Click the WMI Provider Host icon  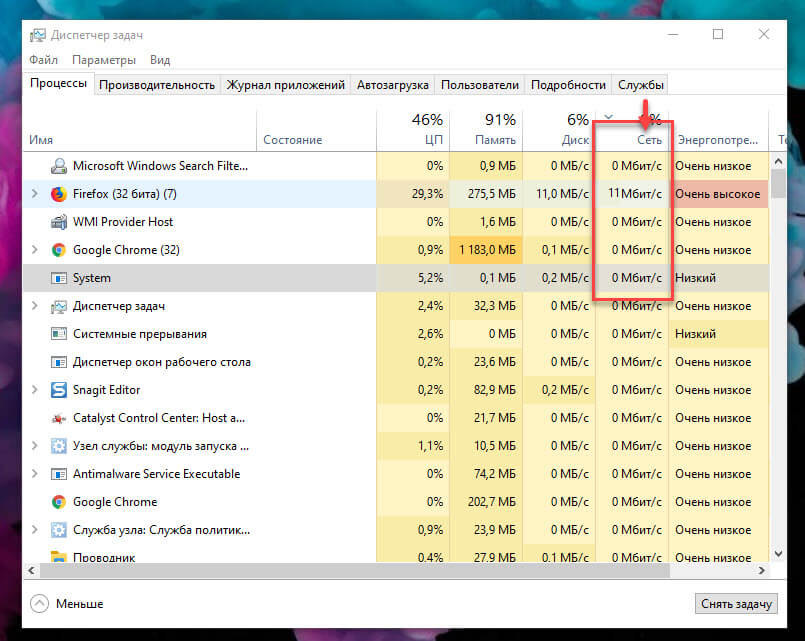click(59, 222)
